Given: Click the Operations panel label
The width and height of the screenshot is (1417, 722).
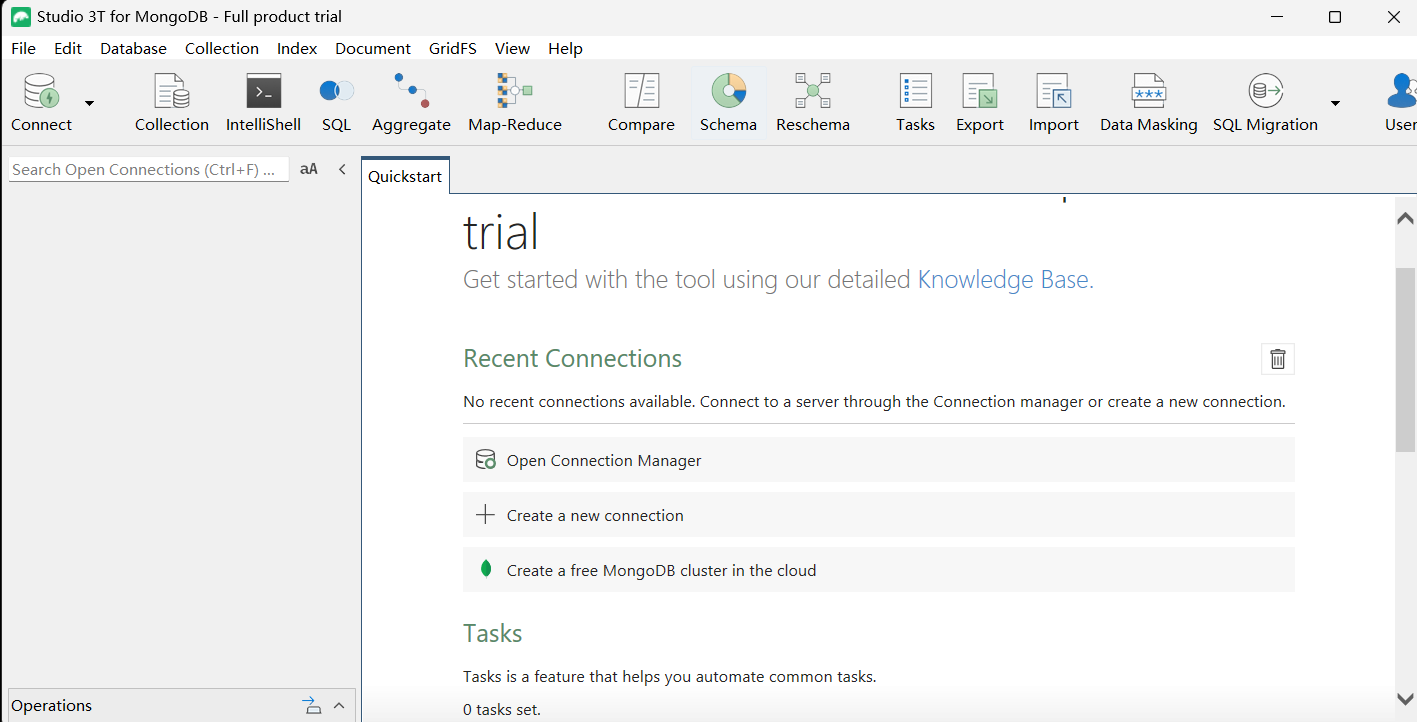Looking at the screenshot, I should 51,705.
